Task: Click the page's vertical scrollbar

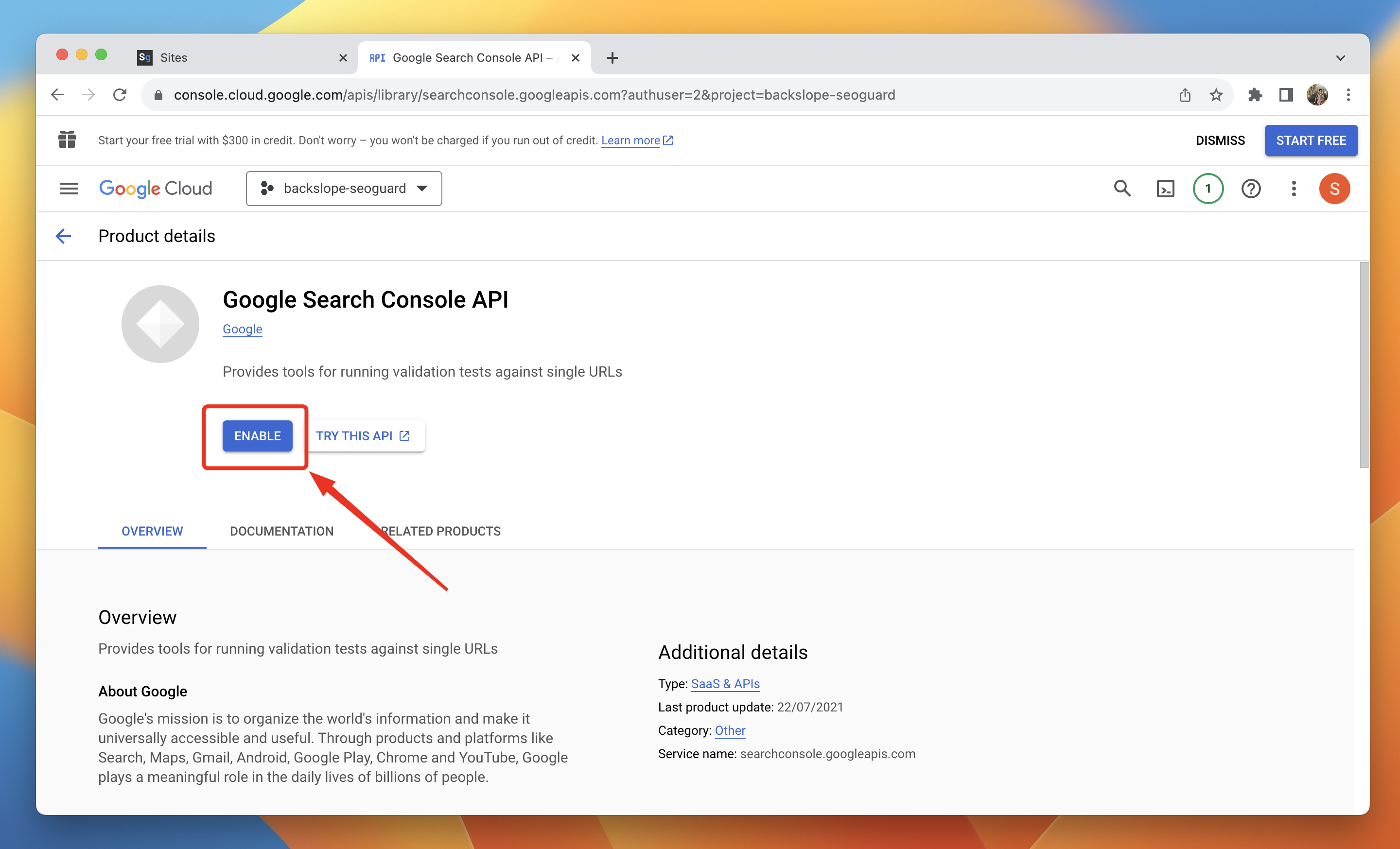Action: 1364,364
